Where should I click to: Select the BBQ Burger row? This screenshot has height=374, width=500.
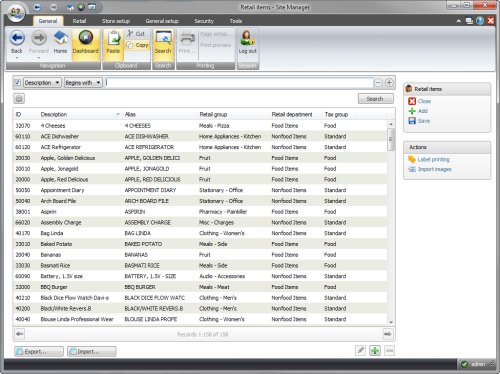click(x=200, y=287)
